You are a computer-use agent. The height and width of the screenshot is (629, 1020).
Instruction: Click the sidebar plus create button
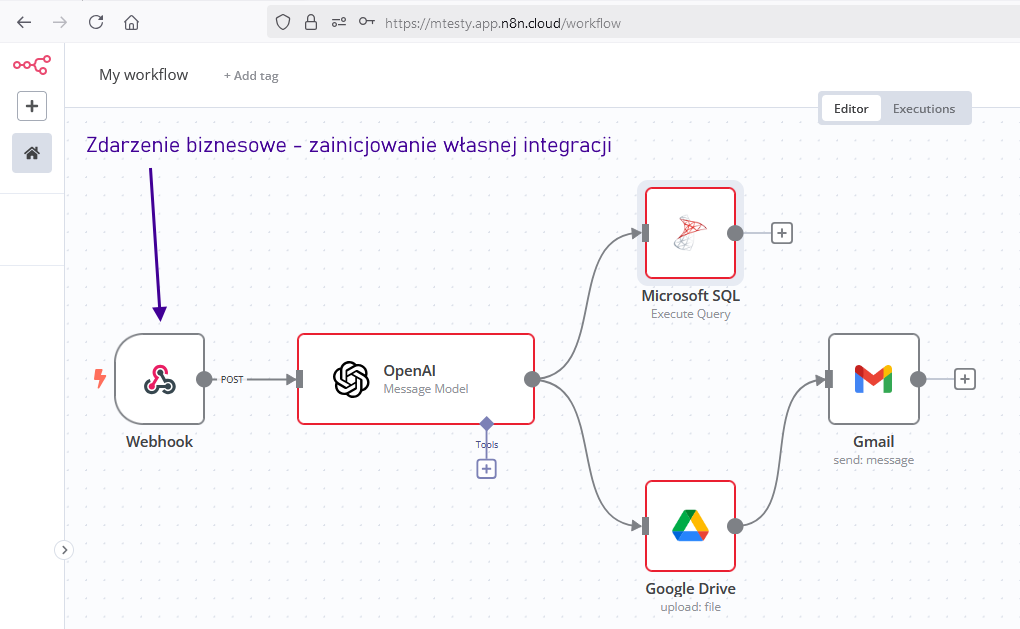pos(32,106)
